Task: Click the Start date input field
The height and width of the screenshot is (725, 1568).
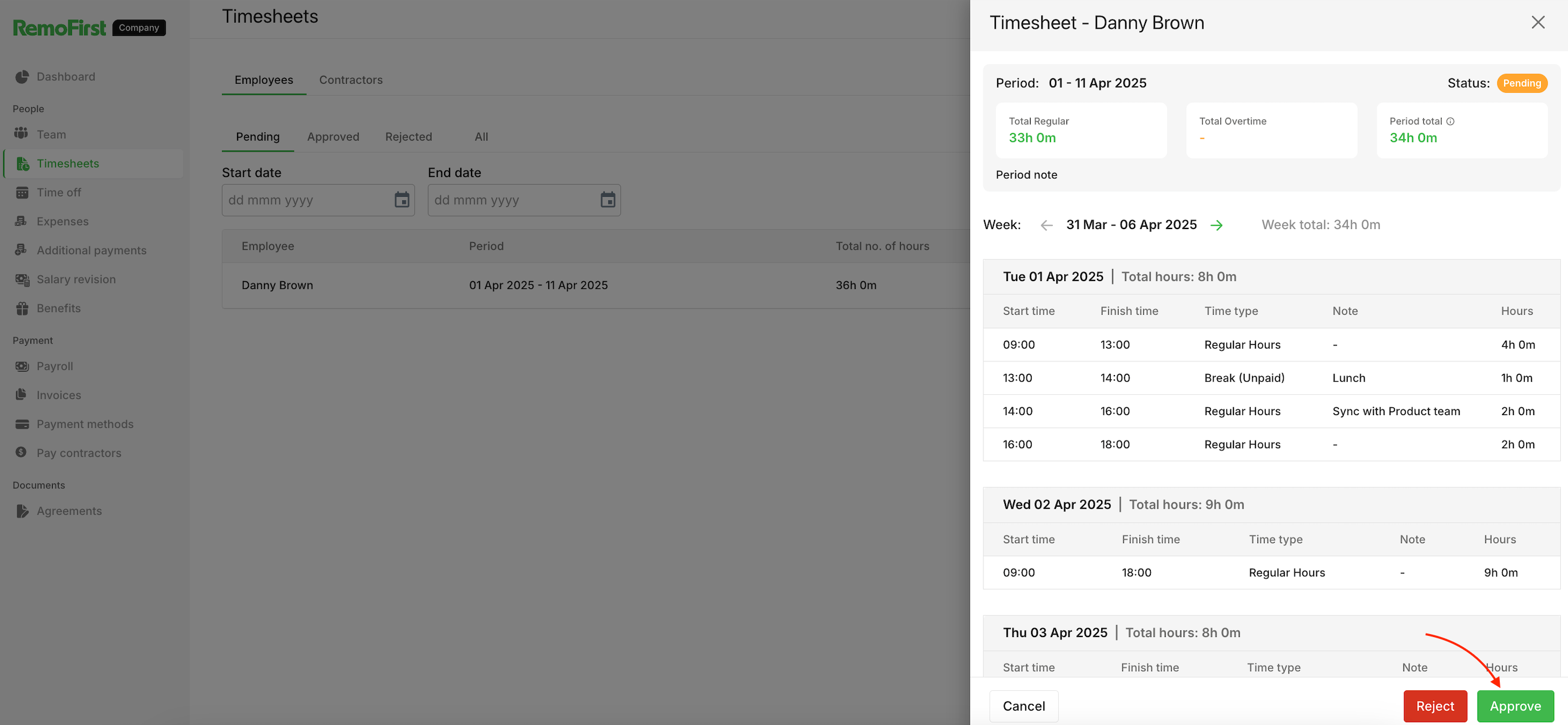Action: tap(318, 200)
